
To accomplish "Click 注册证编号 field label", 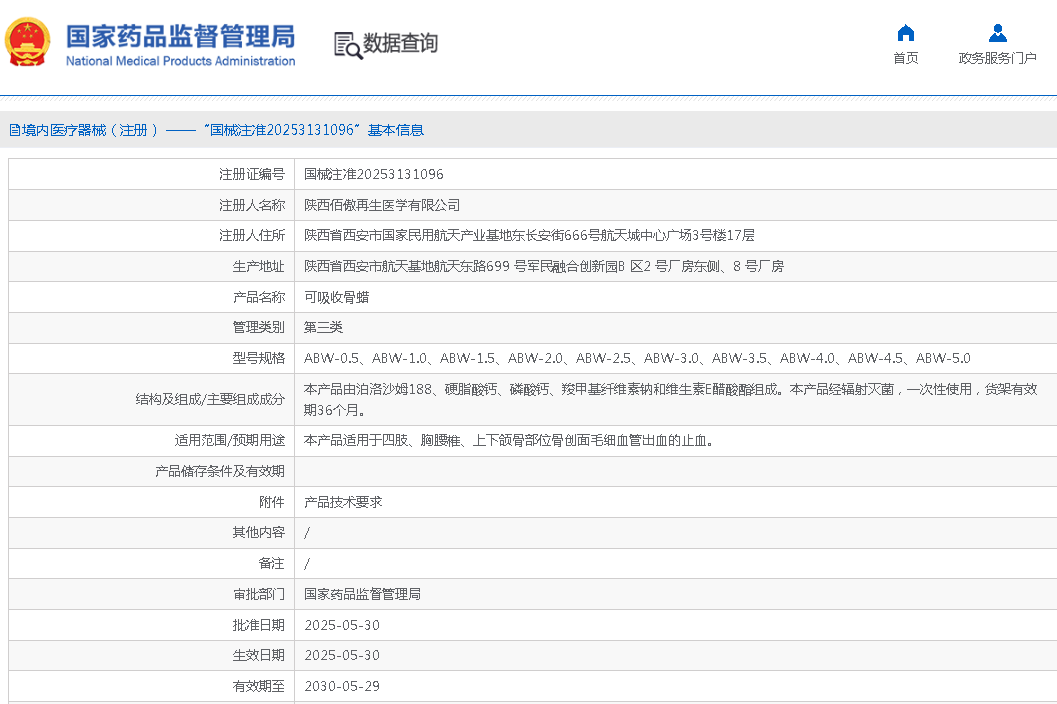I will (251, 174).
